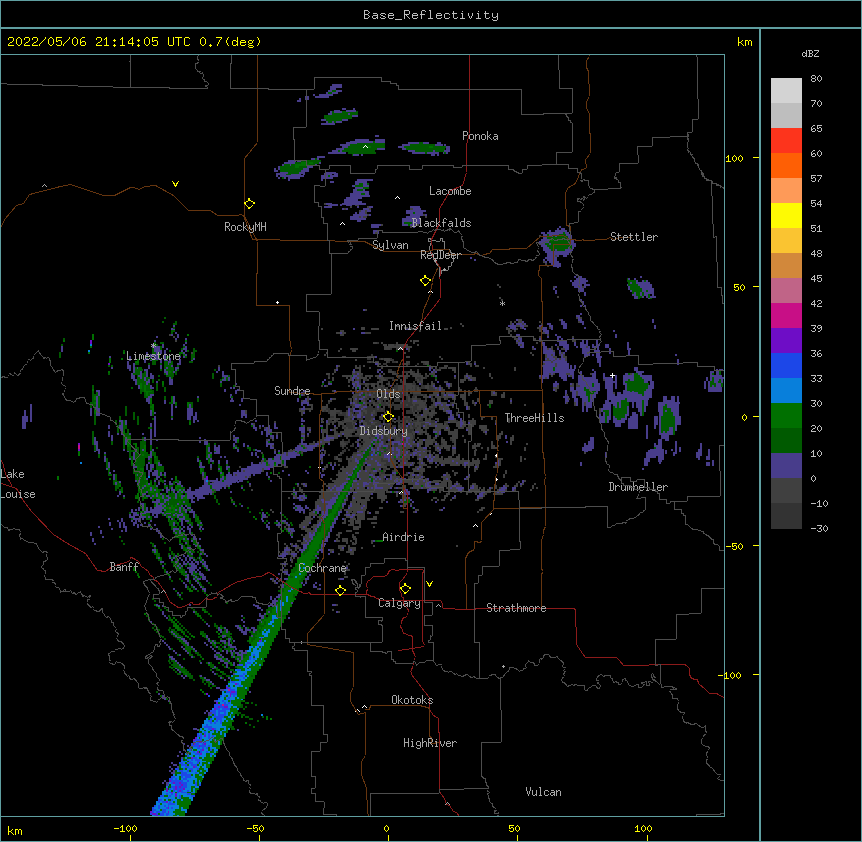This screenshot has width=862, height=842.
Task: Click the pink 42-45 dBZ legend swatch
Action: pos(786,291)
